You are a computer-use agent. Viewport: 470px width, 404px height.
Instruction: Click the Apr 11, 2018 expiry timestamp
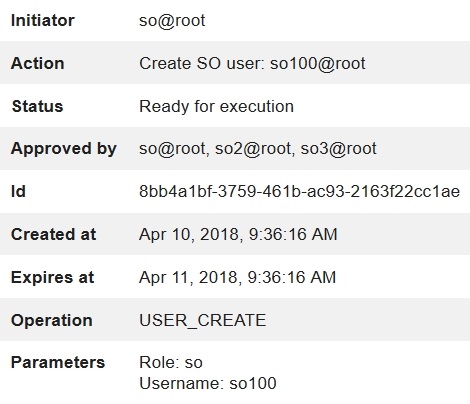point(238,277)
